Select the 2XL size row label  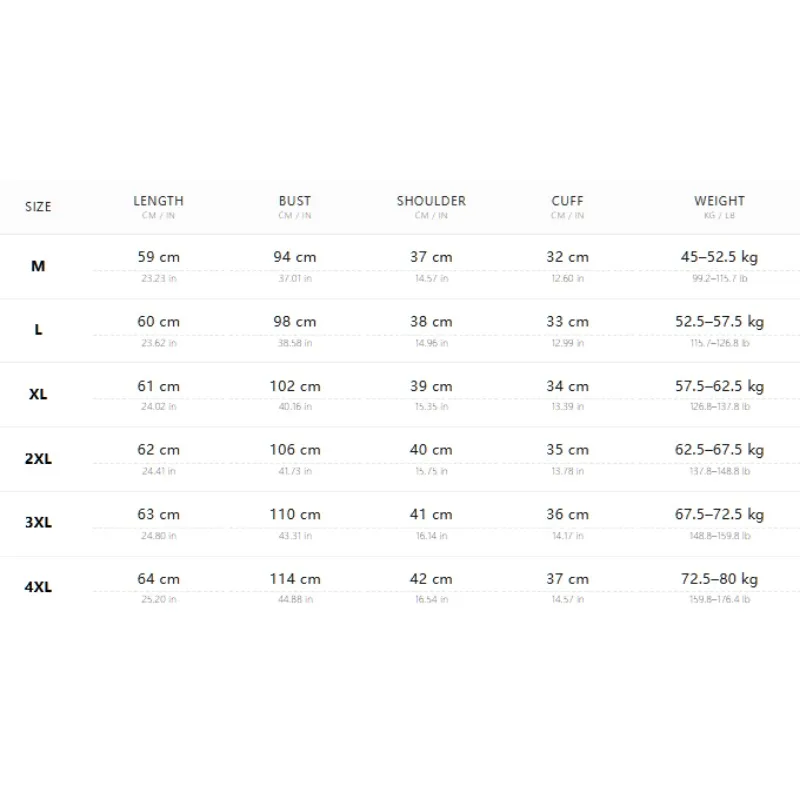(x=38, y=459)
